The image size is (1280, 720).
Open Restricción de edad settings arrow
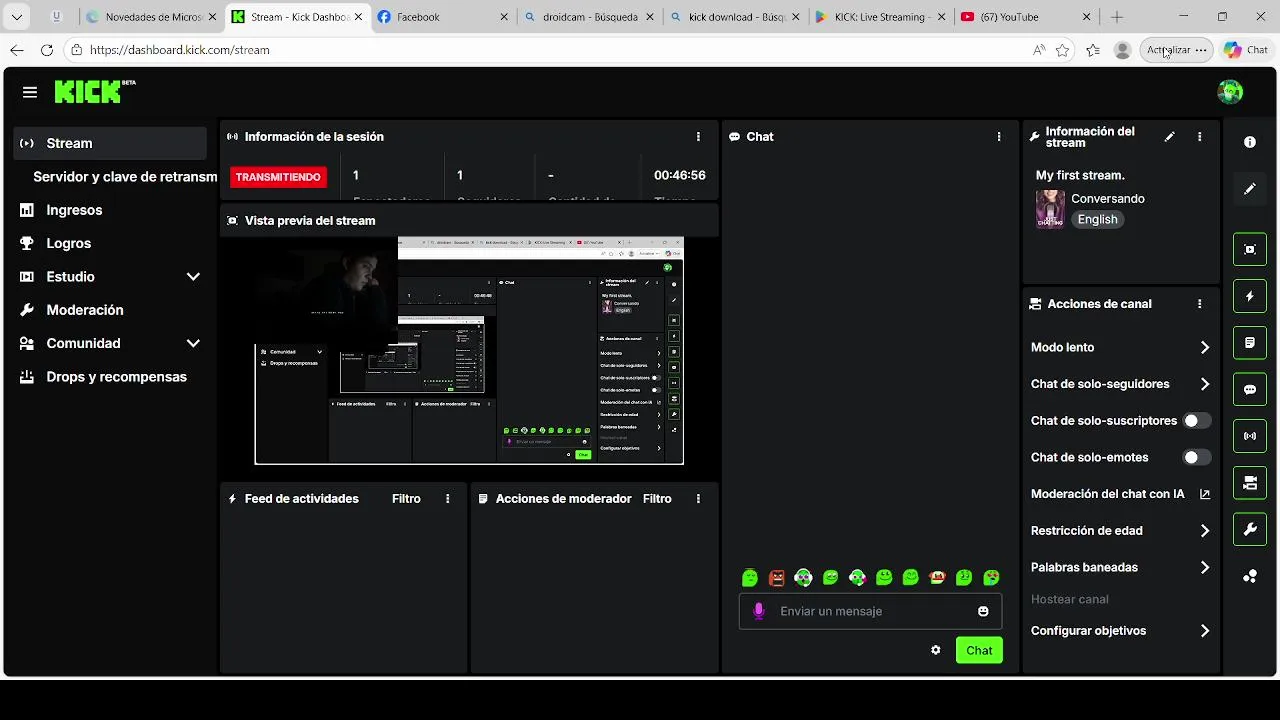(x=1204, y=531)
